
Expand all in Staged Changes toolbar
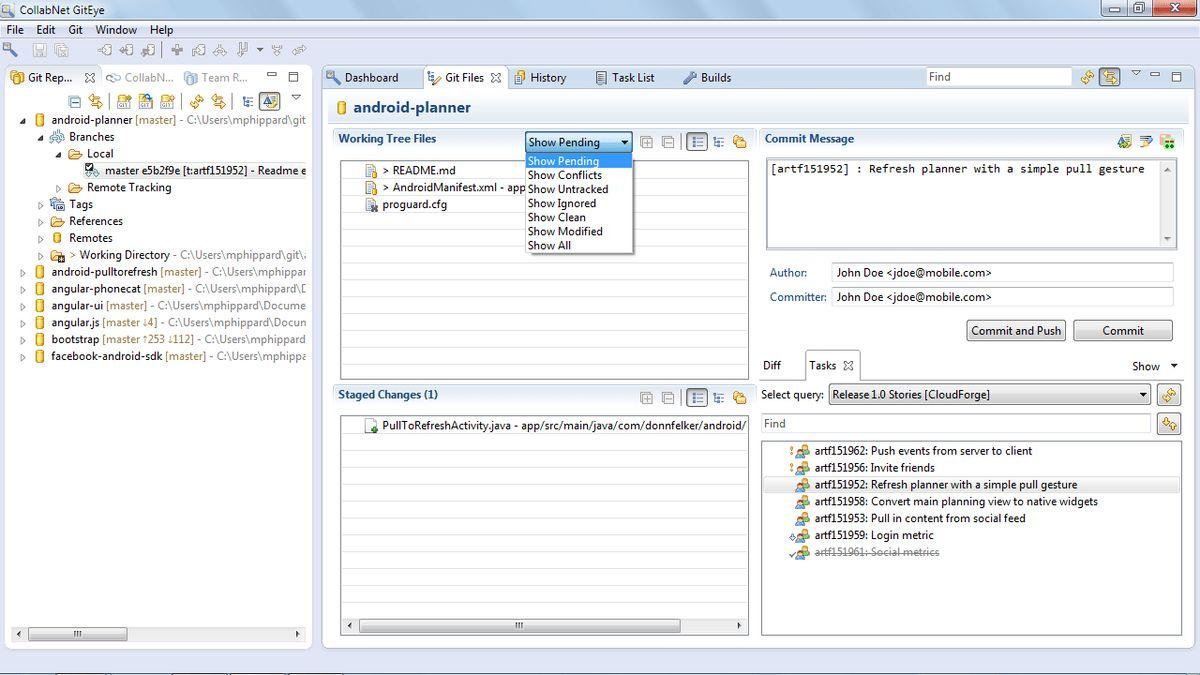coord(647,397)
